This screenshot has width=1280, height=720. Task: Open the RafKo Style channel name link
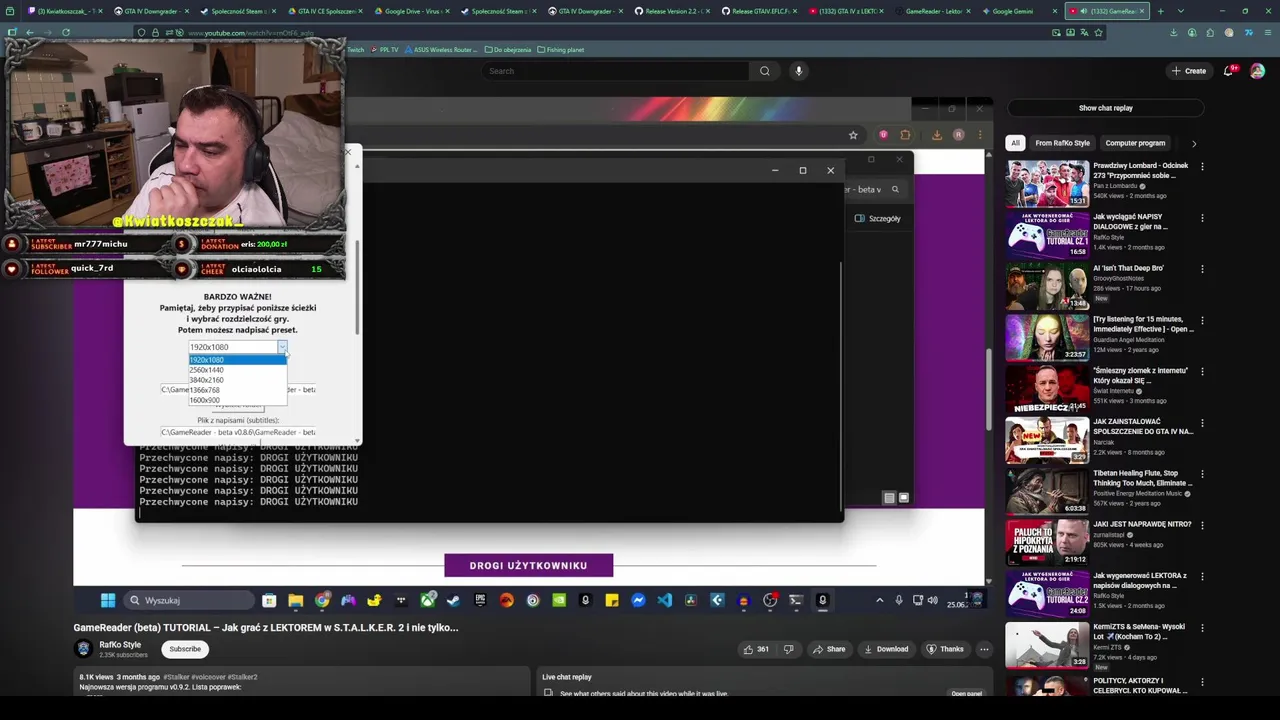[120, 645]
